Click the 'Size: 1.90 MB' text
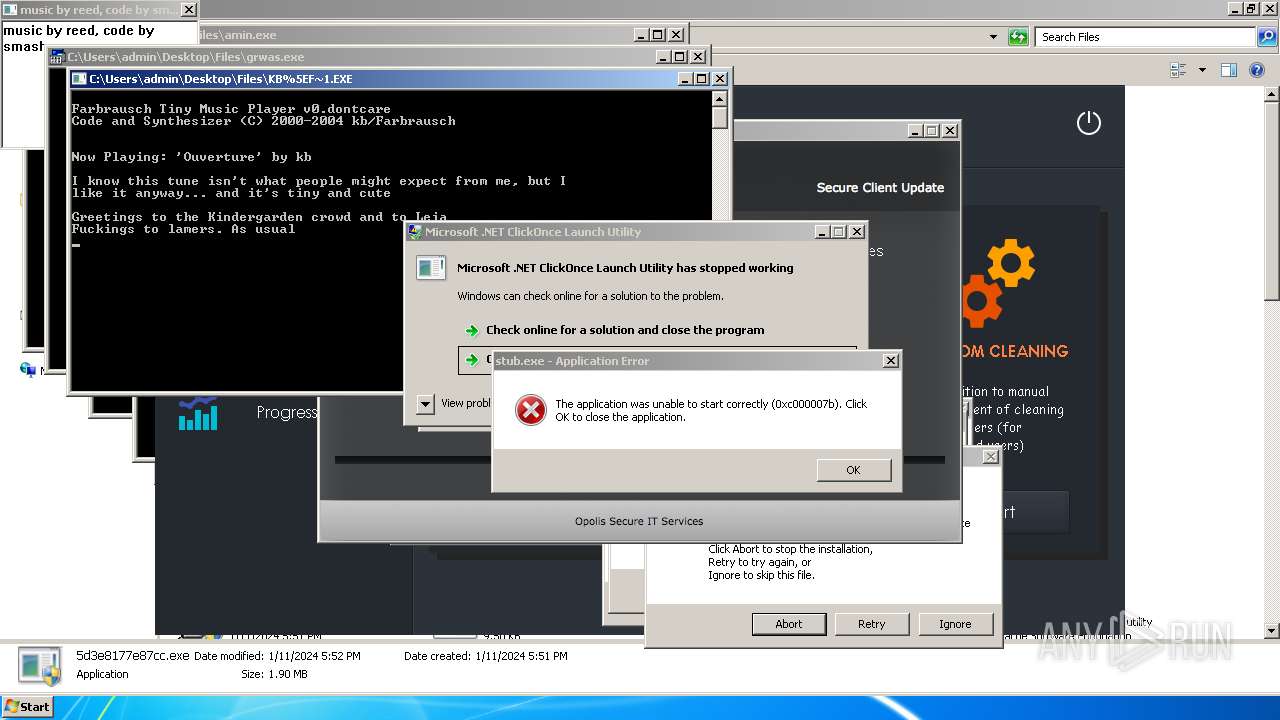 click(x=274, y=674)
